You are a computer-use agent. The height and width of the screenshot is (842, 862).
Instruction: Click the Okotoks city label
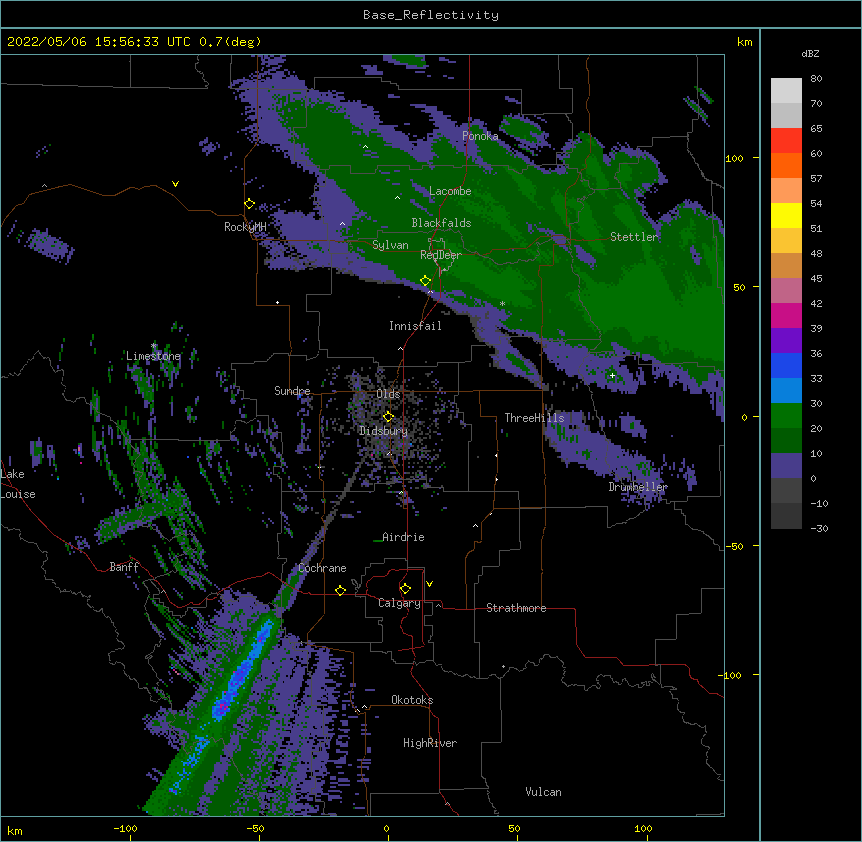[412, 700]
